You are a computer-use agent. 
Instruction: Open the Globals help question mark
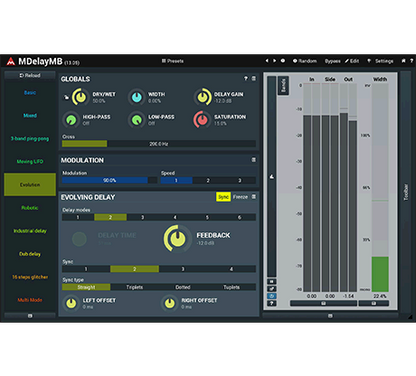(x=246, y=78)
